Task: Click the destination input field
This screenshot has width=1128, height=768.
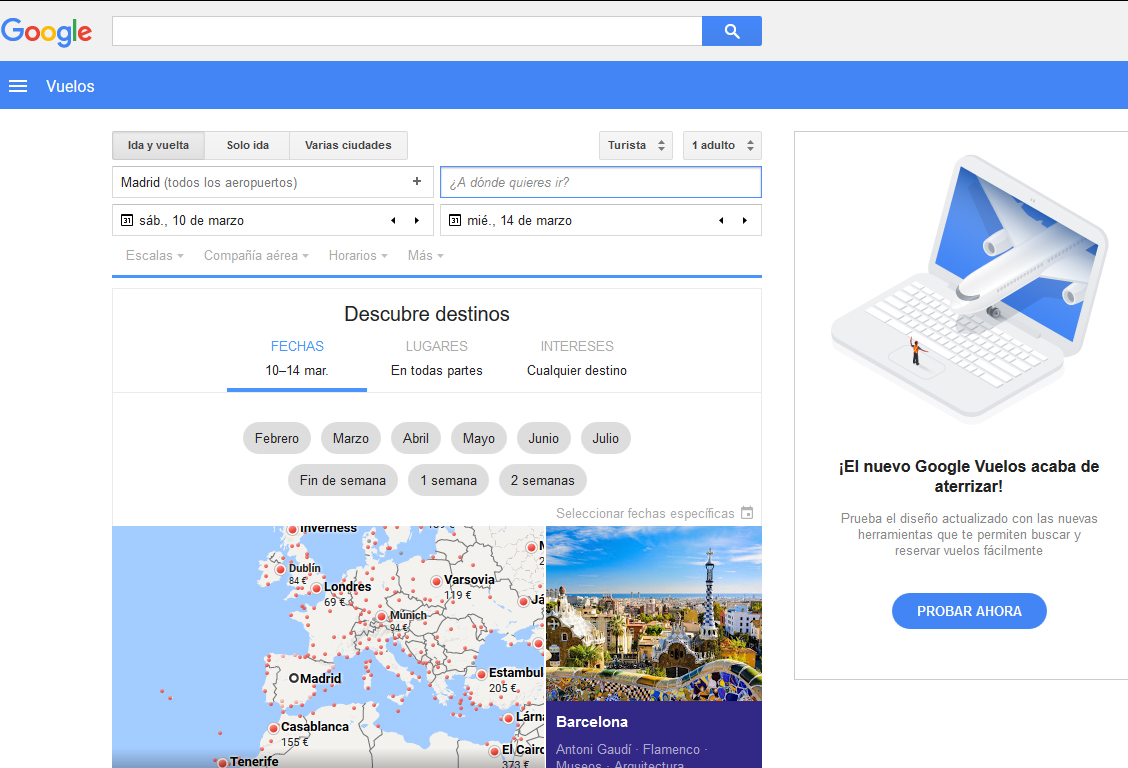Action: point(600,182)
